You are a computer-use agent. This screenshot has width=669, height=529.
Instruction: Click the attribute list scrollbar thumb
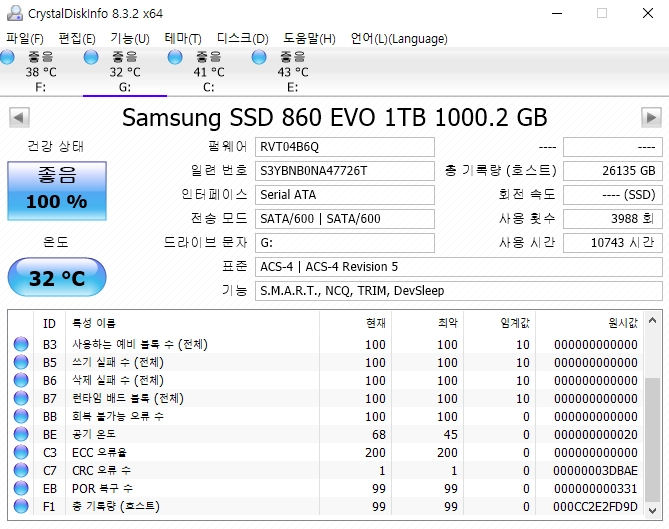652,439
